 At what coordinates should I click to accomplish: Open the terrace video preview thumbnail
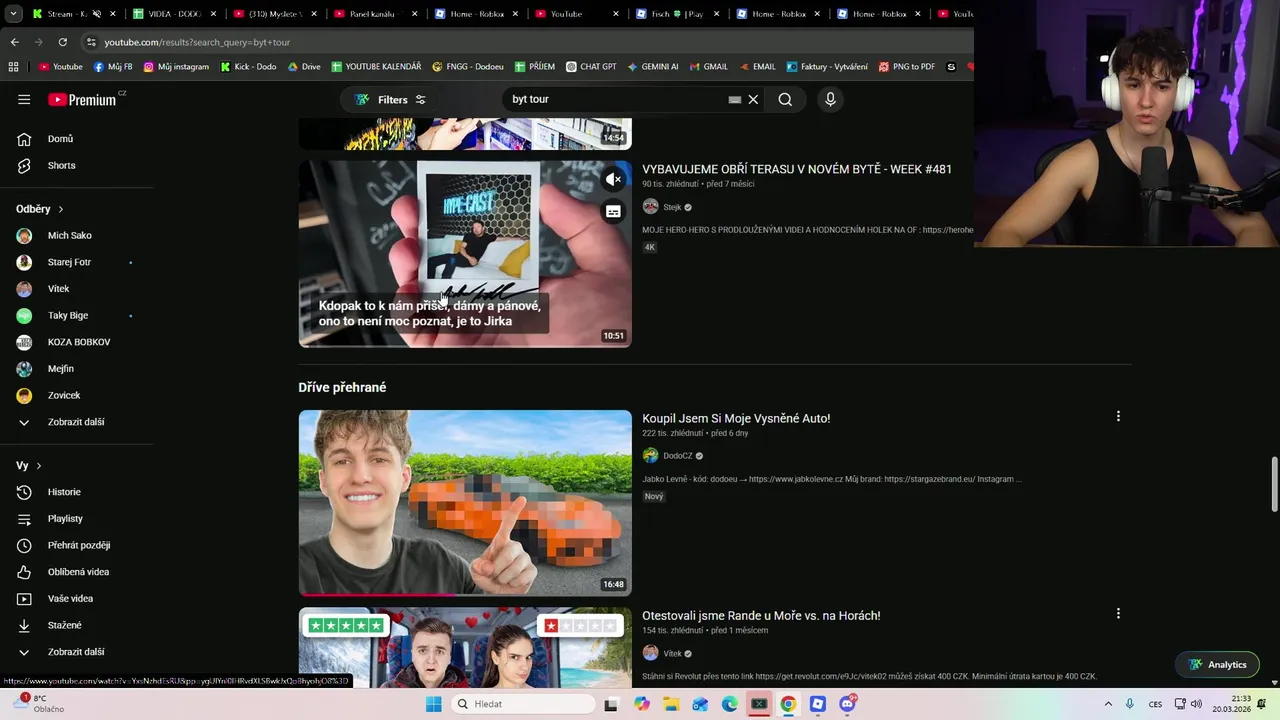(x=465, y=254)
